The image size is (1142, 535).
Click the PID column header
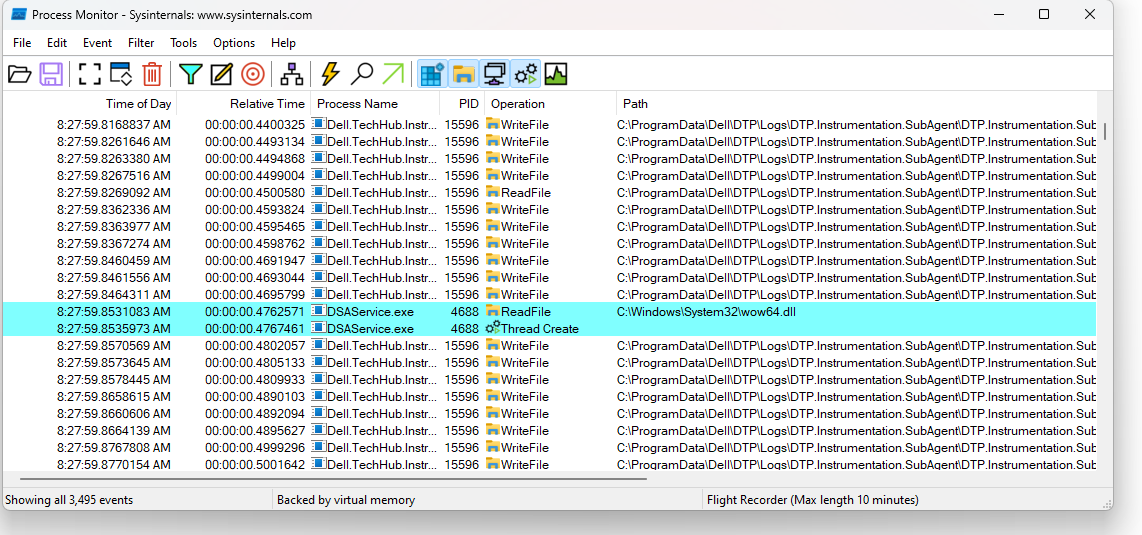462,103
